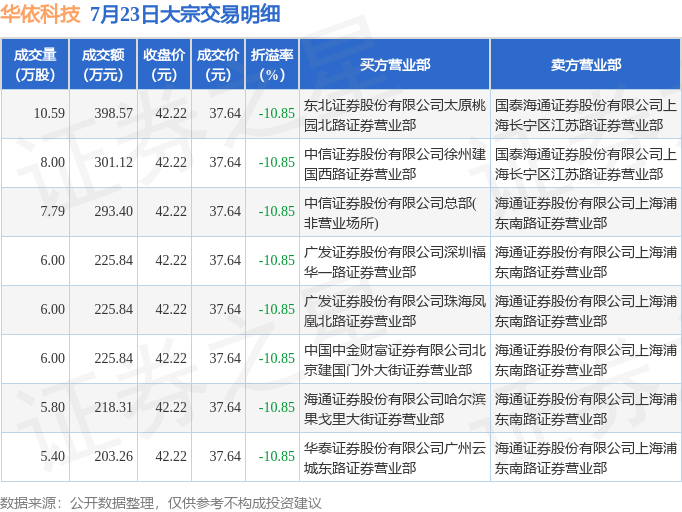The image size is (682, 512).
Task: Select the 卖方营业部 column header
Action: (585, 65)
